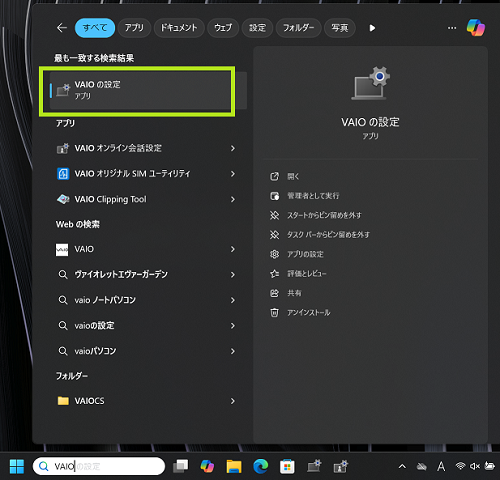This screenshot has height=480, width=500.
Task: Open Copilot from the search panel header
Action: pyautogui.click(x=476, y=28)
